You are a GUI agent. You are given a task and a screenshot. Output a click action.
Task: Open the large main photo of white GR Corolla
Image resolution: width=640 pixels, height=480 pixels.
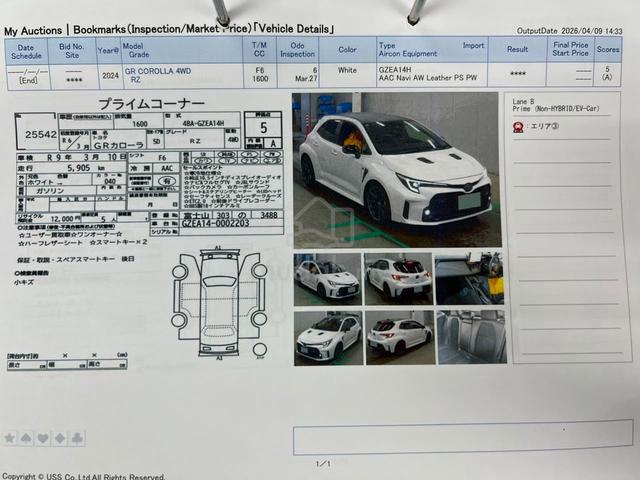point(397,170)
